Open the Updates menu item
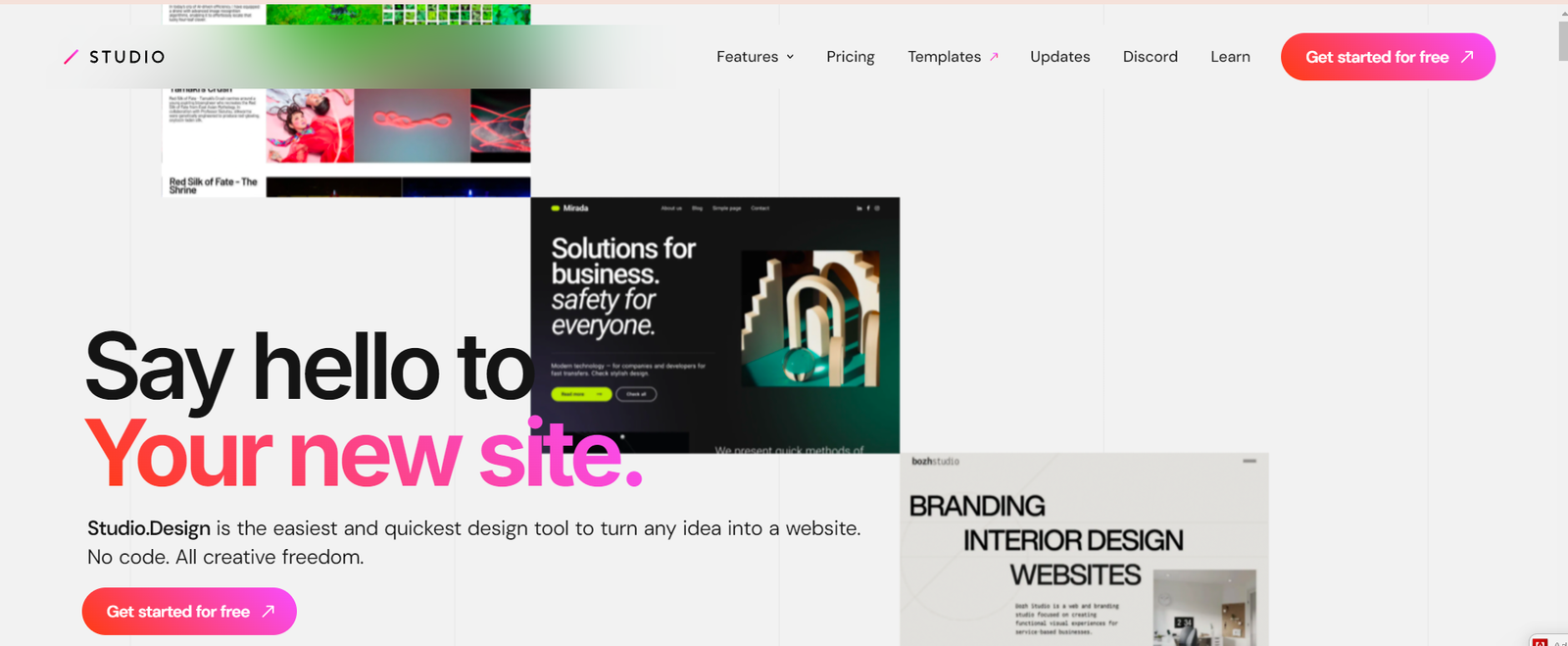 point(1059,57)
